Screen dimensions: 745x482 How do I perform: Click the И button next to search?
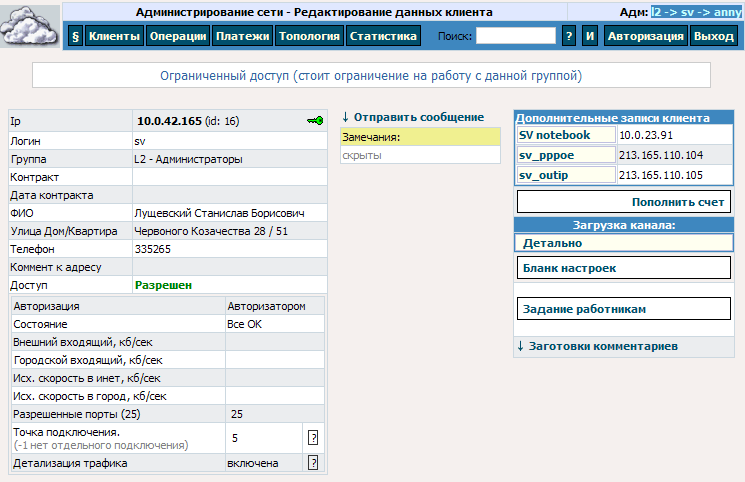coord(590,36)
